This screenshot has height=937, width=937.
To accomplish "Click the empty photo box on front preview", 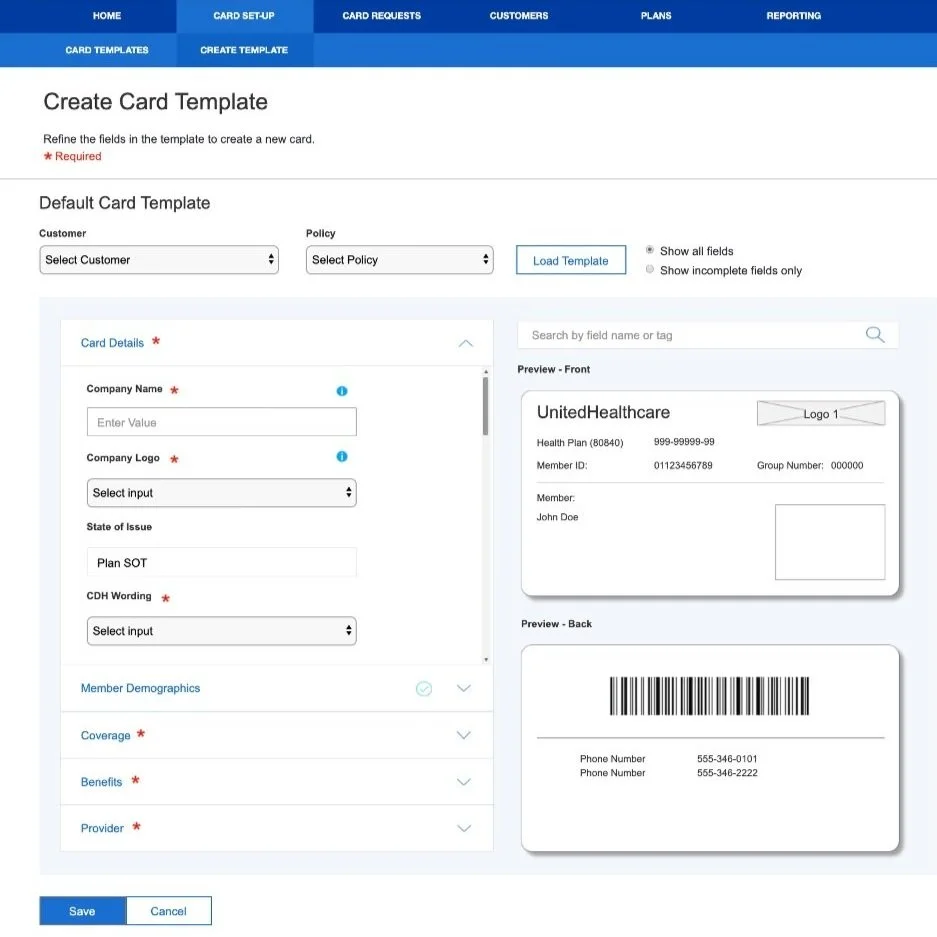I will pos(829,542).
